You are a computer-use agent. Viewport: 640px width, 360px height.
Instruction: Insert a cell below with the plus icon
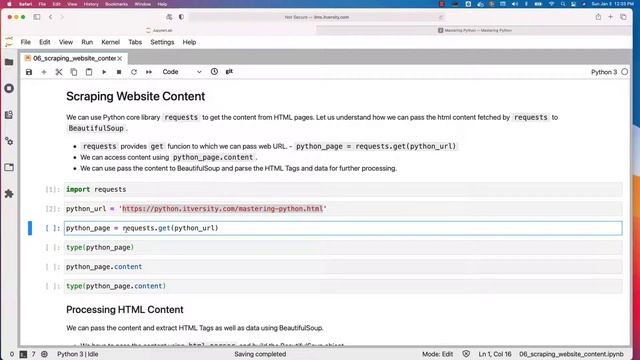click(44, 72)
